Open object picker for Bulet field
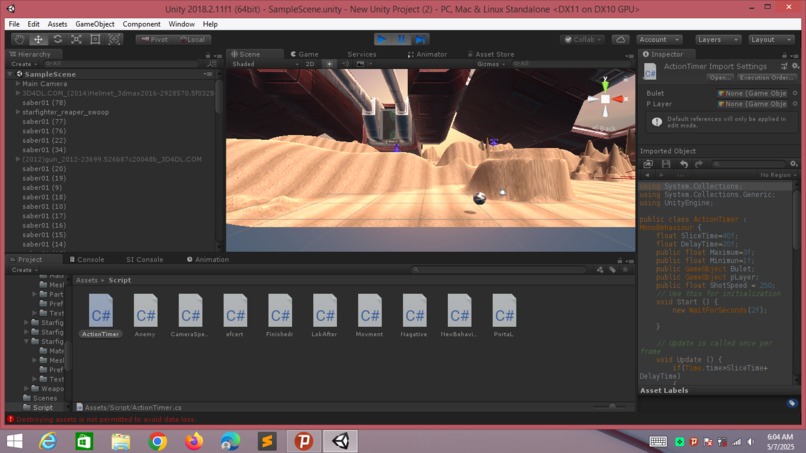 [x=795, y=93]
